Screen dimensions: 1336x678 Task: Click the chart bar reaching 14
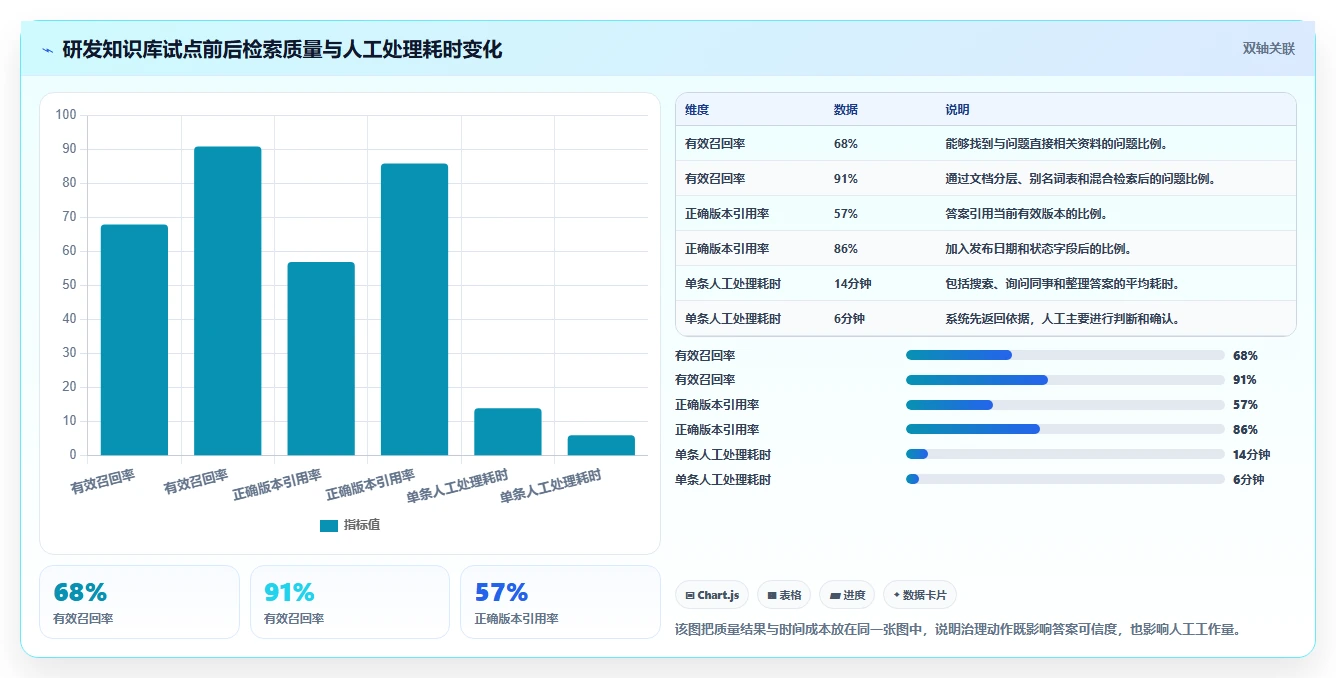508,432
